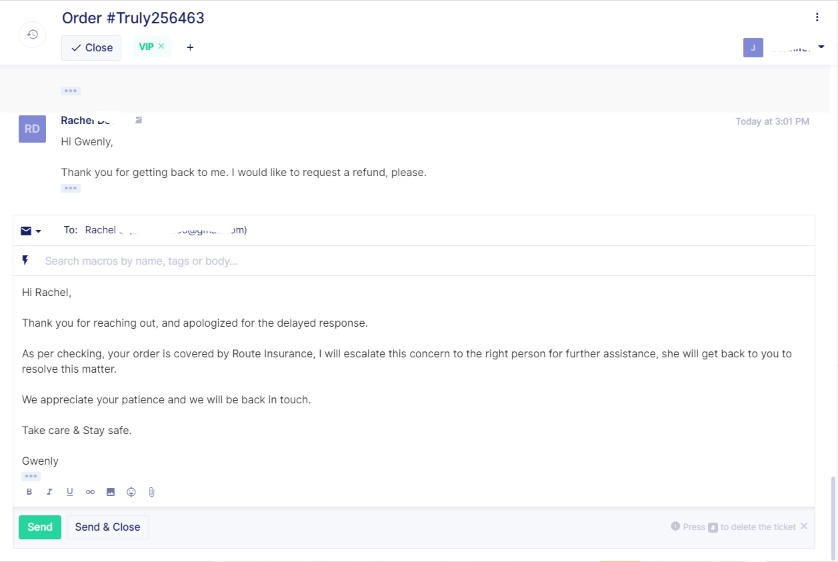
Task: Open the email channel selector dropdown
Action: click(30, 230)
